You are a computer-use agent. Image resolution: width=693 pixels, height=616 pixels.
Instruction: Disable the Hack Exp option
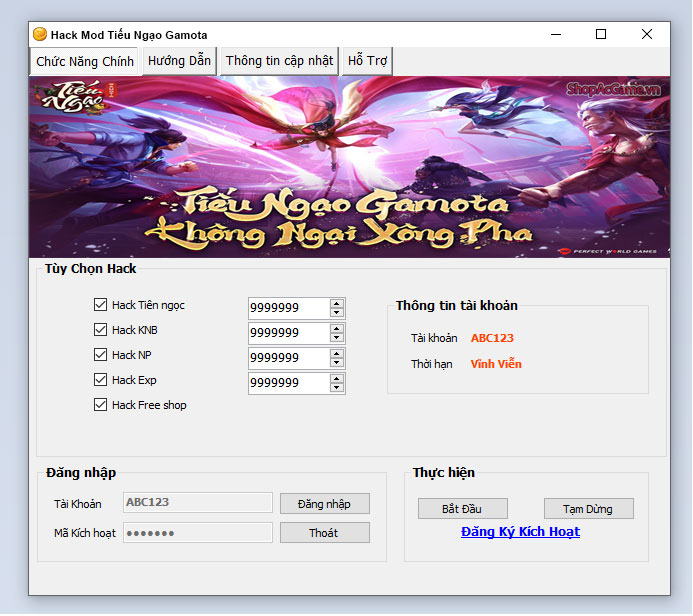(x=100, y=380)
